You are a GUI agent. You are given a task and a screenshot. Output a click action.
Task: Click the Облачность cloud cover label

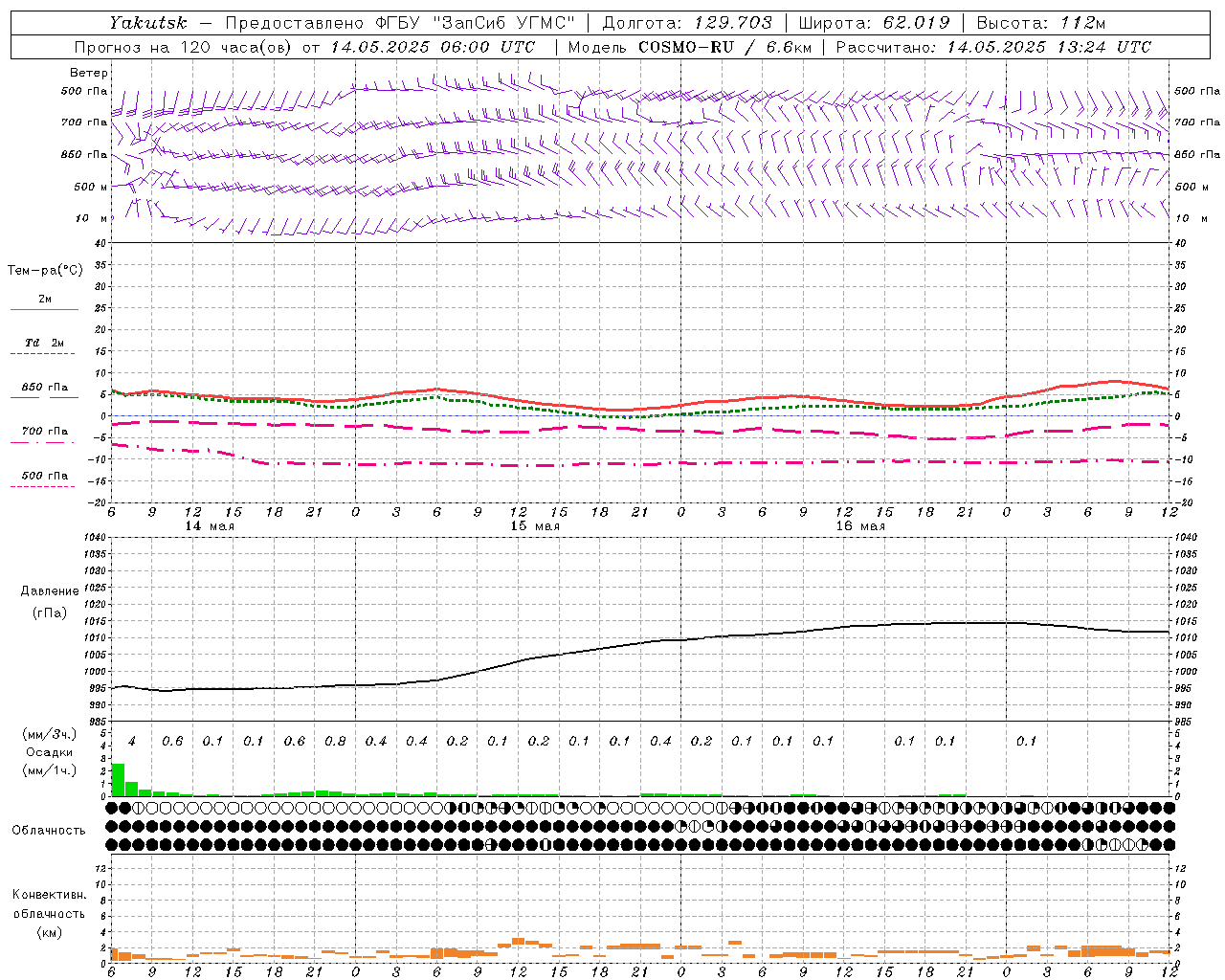[49, 831]
